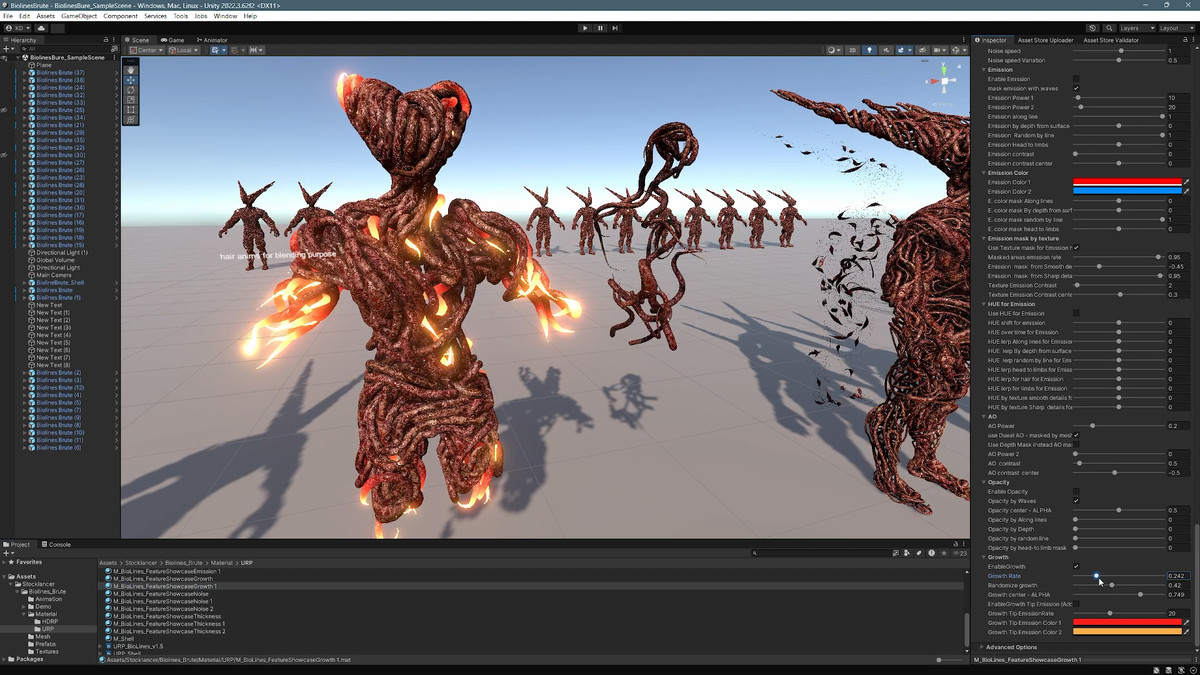Open the Asset Store Uploader tab
The height and width of the screenshot is (675, 1200).
point(1045,40)
